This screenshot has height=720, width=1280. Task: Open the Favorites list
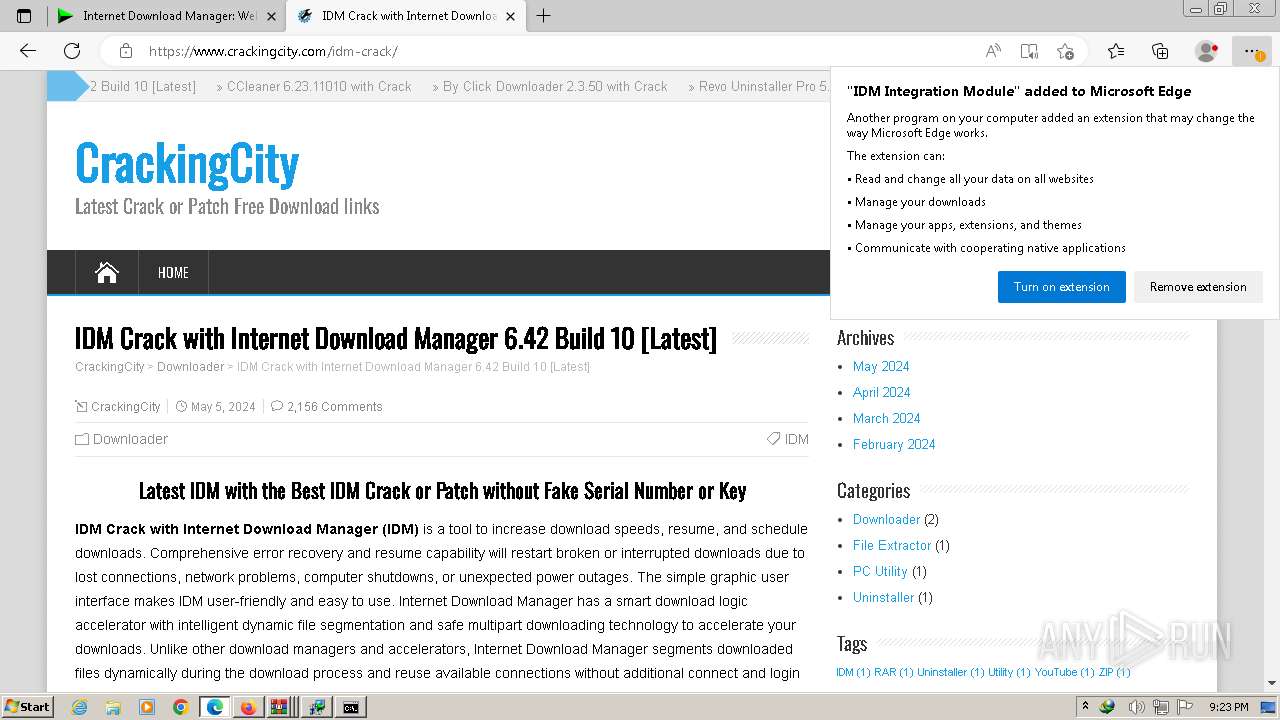tap(1116, 51)
